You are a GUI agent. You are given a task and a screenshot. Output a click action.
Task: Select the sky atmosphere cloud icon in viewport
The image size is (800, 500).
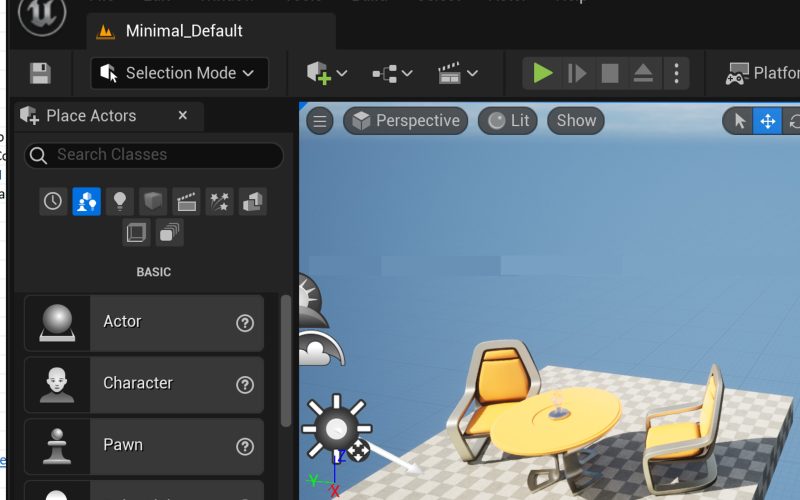321,348
